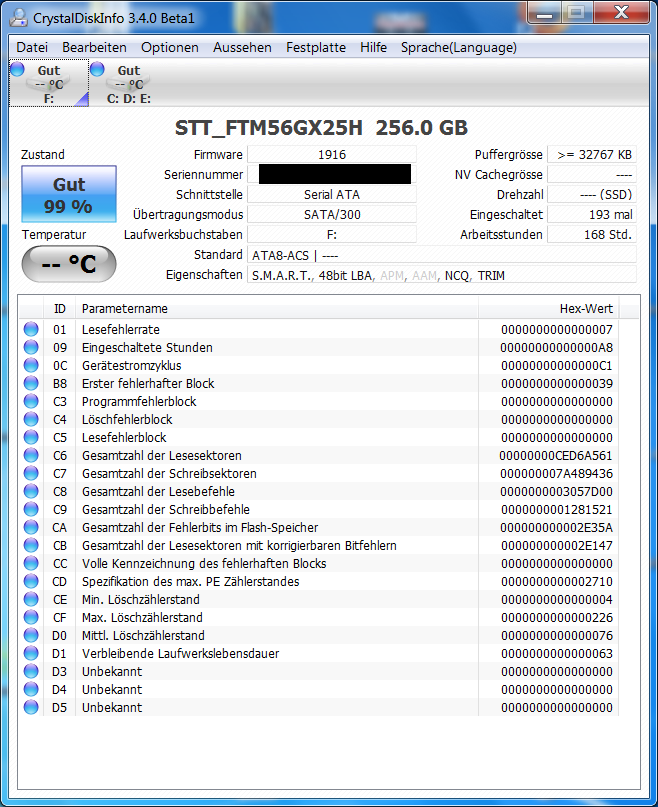The width and height of the screenshot is (658, 807).
Task: Click the ID column header
Action: (x=60, y=309)
